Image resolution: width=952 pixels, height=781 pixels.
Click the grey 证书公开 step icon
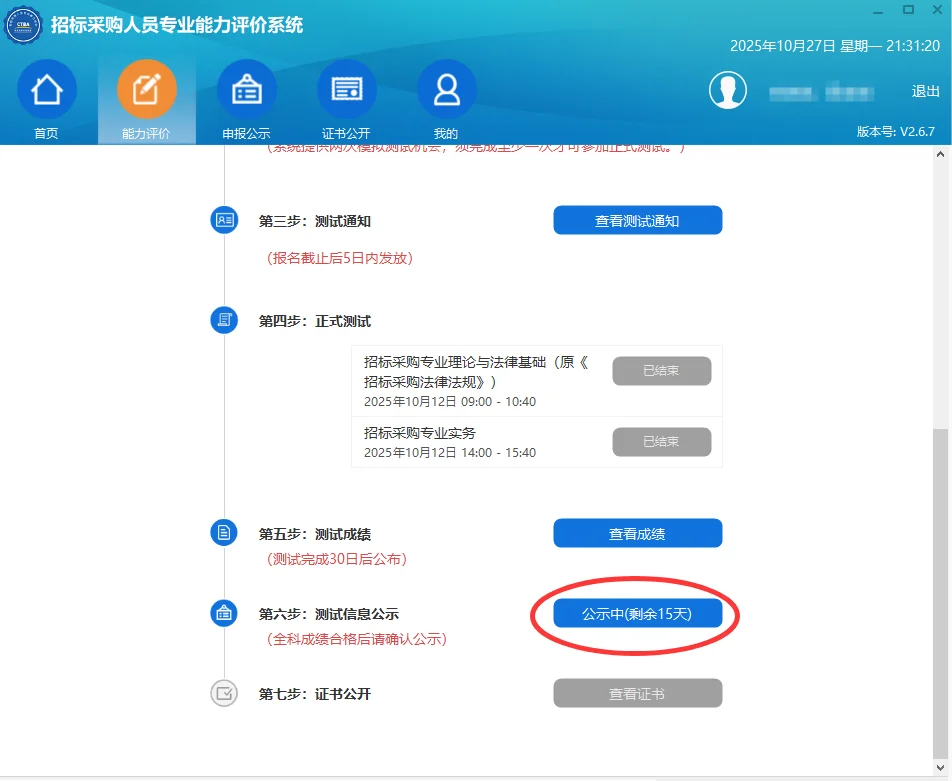click(x=224, y=693)
